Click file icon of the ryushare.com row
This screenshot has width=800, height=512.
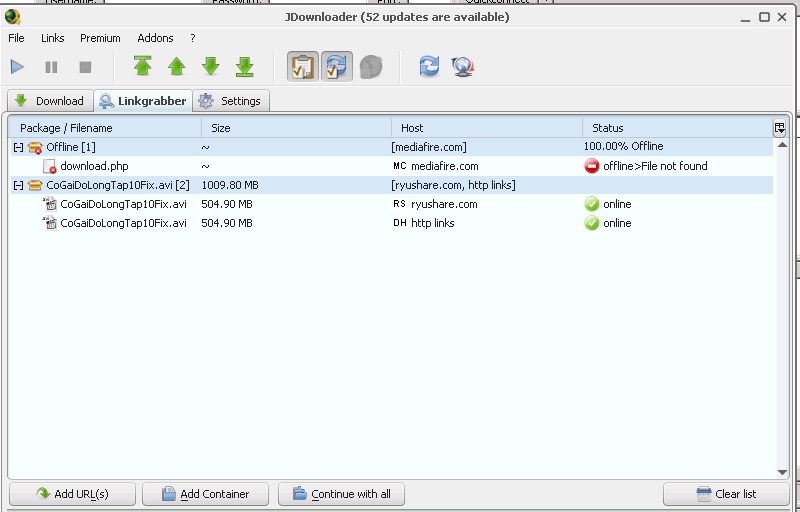click(x=49, y=204)
